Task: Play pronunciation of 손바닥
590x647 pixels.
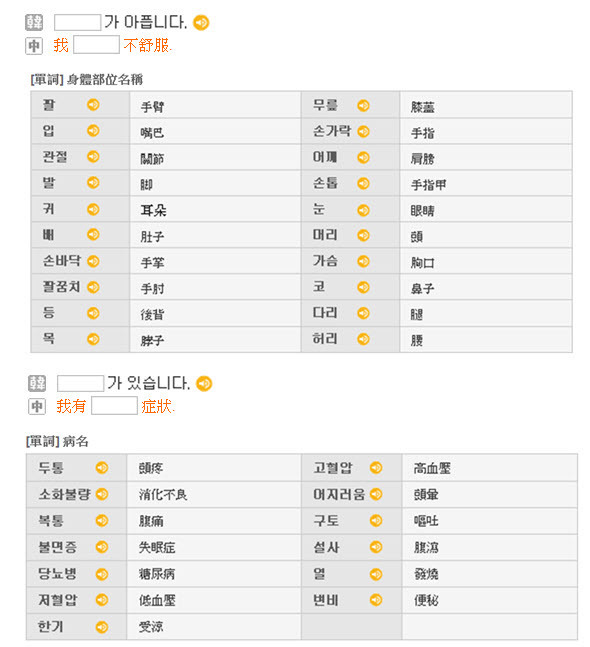Action: pyautogui.click(x=93, y=261)
